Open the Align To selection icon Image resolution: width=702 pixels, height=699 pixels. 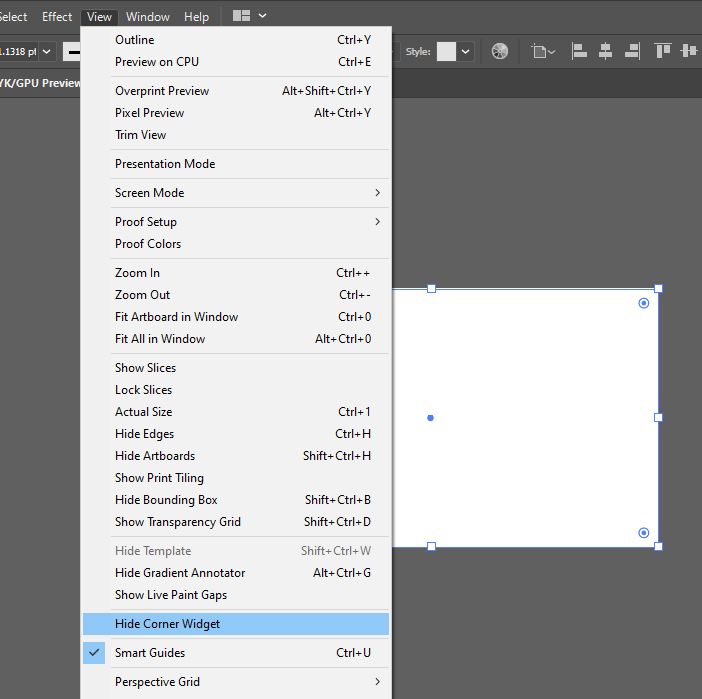(x=543, y=51)
